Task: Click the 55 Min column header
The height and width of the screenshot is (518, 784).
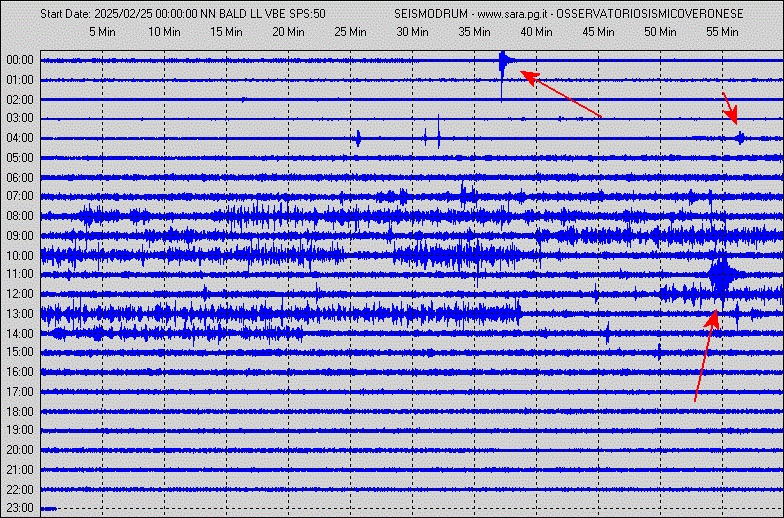Action: point(722,32)
